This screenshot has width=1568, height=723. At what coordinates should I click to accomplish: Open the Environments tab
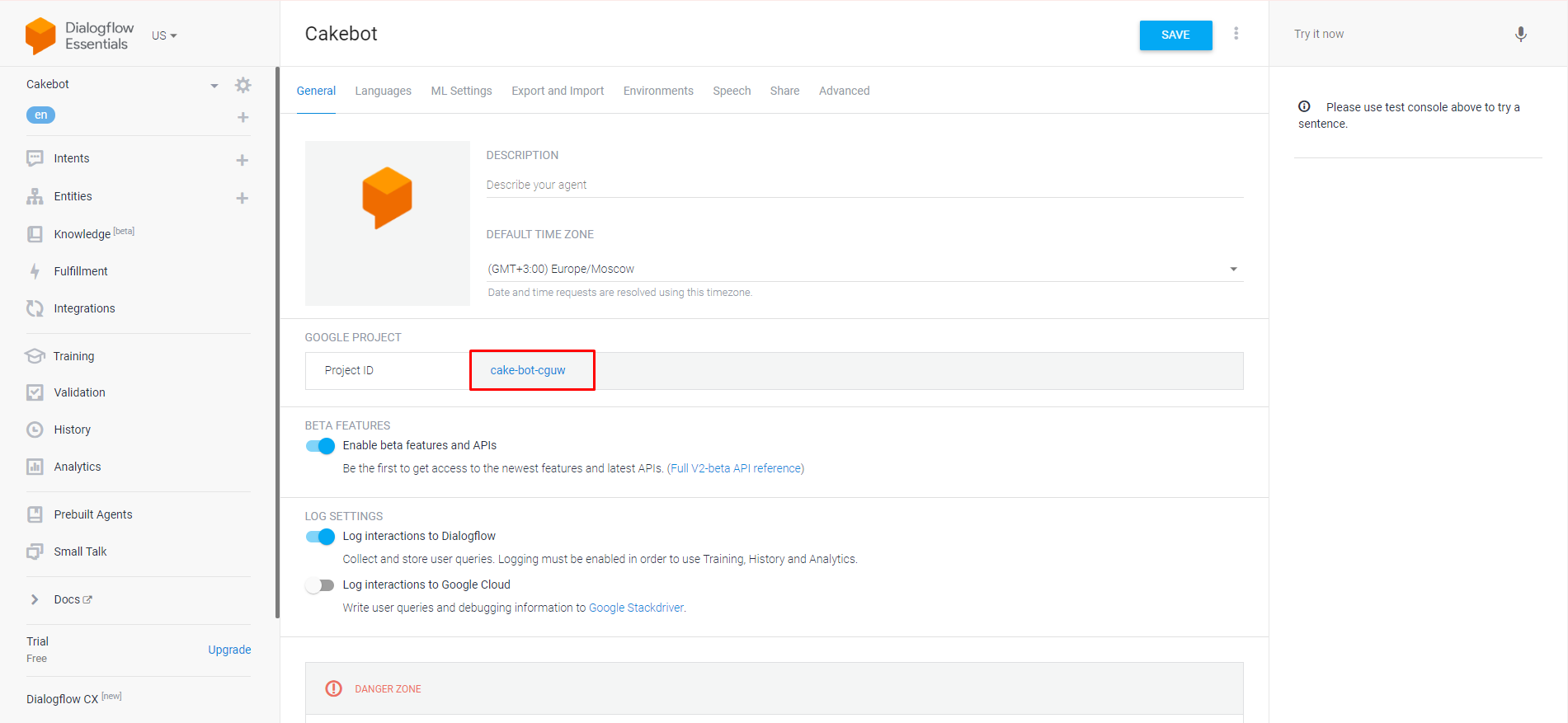click(x=658, y=91)
